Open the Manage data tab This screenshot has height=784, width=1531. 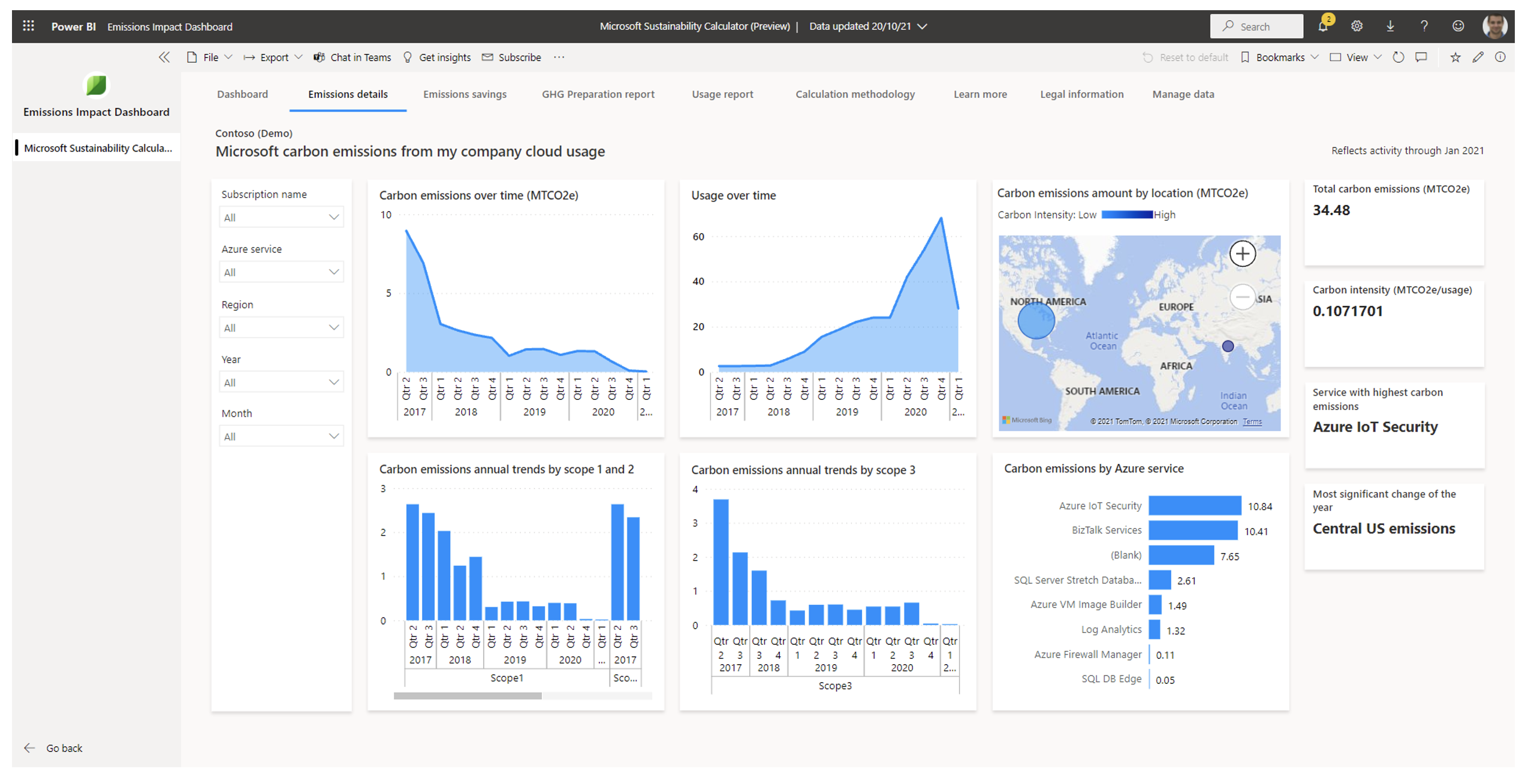pos(1183,94)
